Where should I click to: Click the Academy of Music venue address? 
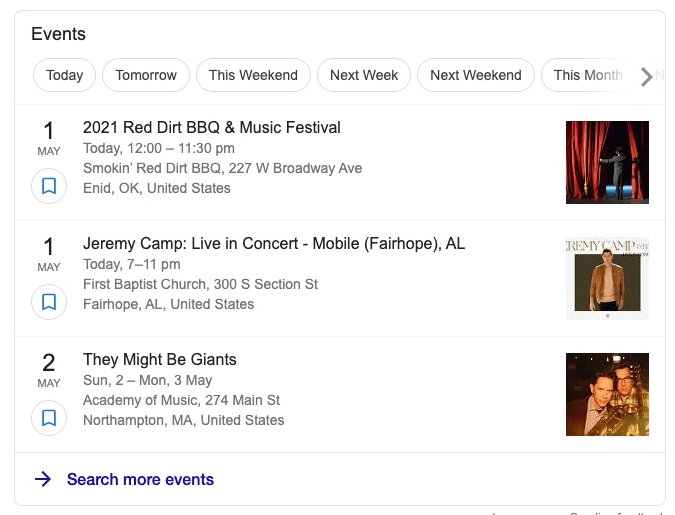click(181, 400)
